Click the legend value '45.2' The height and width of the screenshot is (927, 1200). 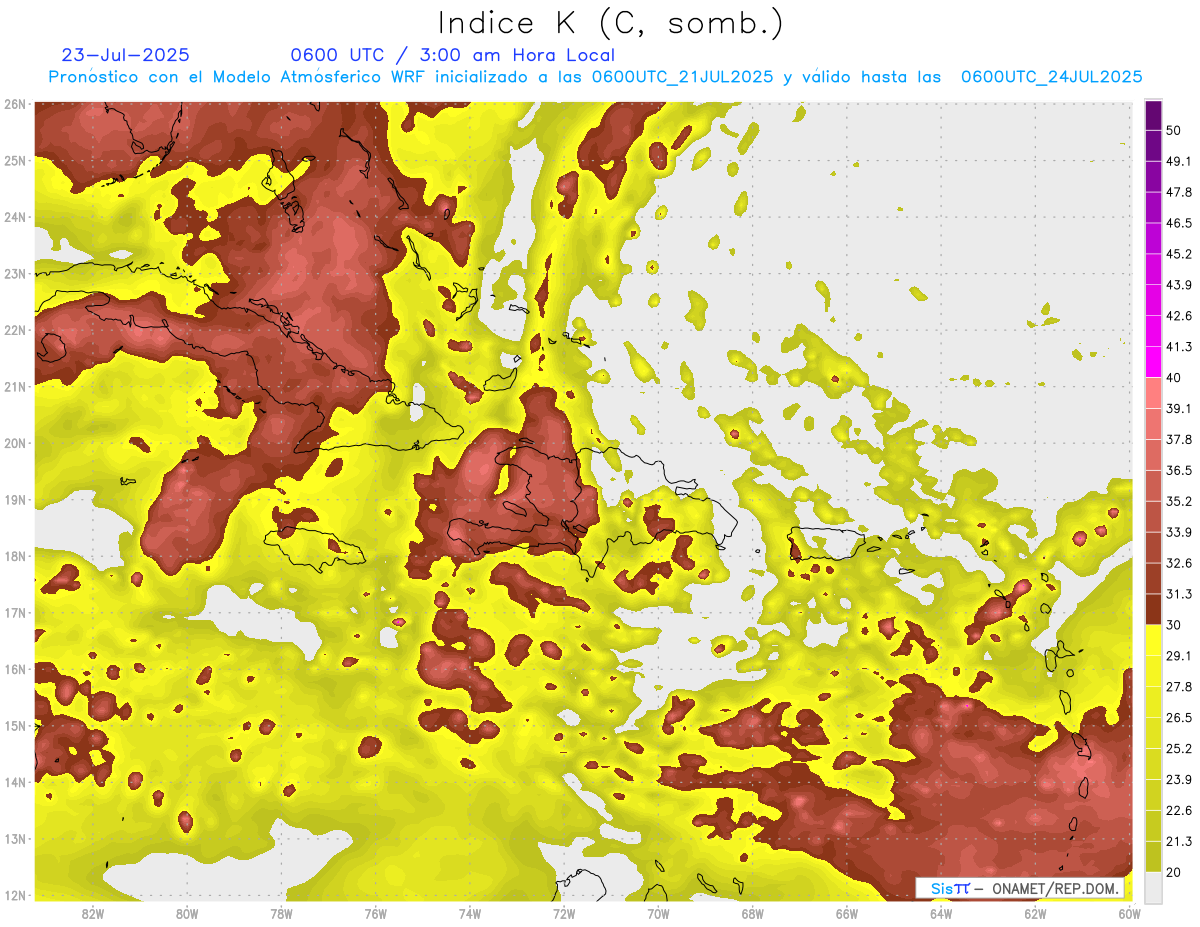click(1179, 254)
